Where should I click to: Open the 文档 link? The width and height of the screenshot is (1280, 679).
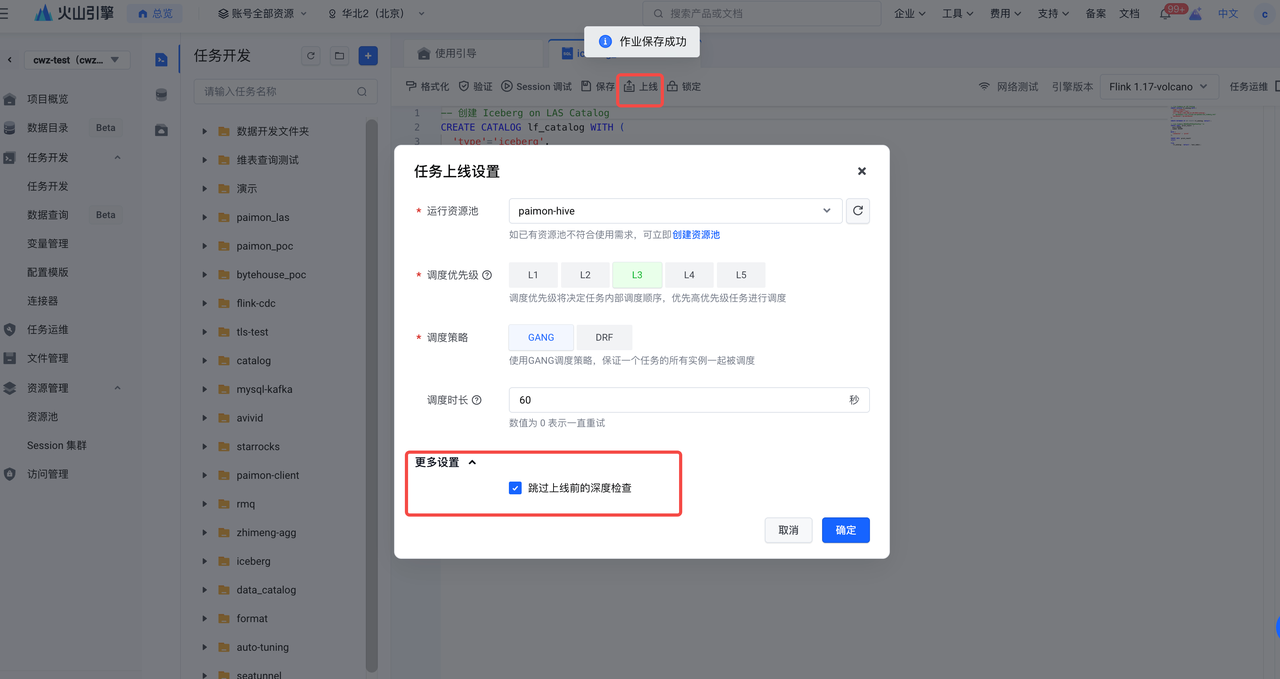tap(1129, 14)
